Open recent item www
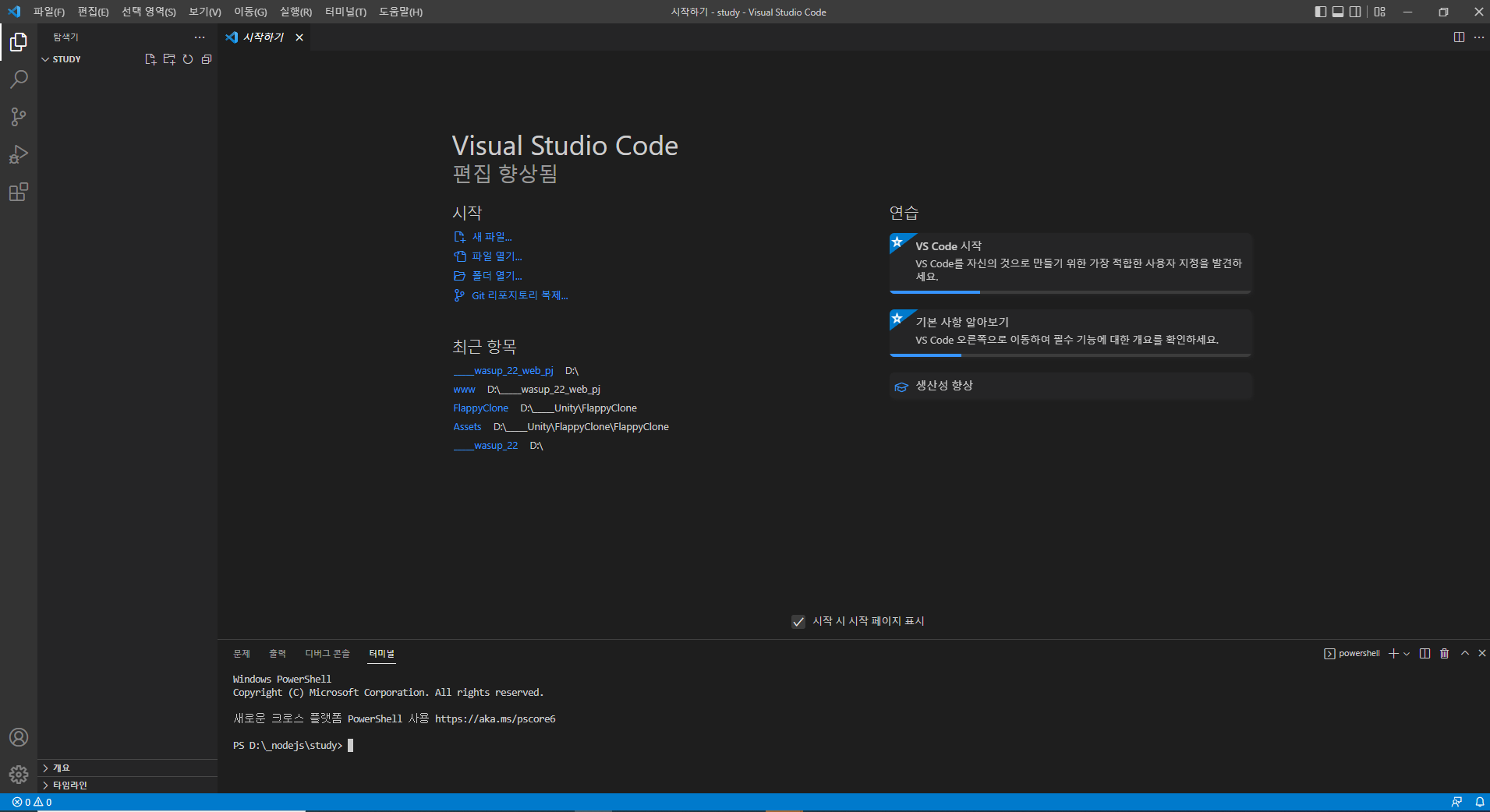 click(464, 390)
